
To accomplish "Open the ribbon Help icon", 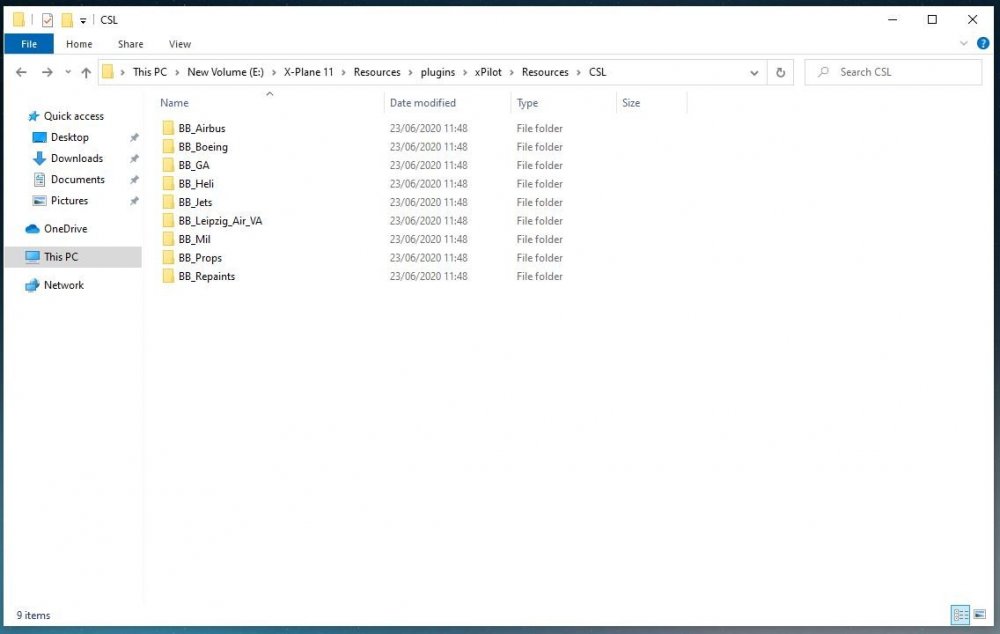I will coord(979,44).
